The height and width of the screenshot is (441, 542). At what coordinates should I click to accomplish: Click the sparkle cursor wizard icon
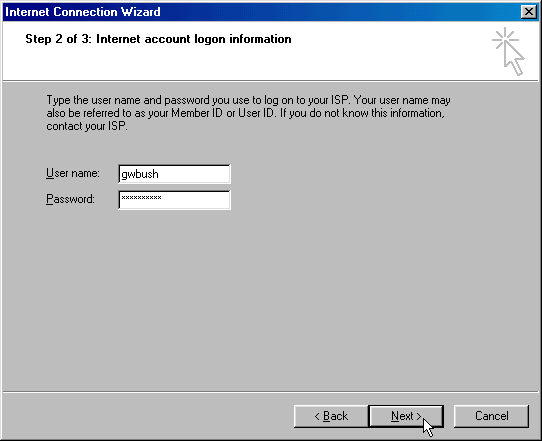(508, 51)
